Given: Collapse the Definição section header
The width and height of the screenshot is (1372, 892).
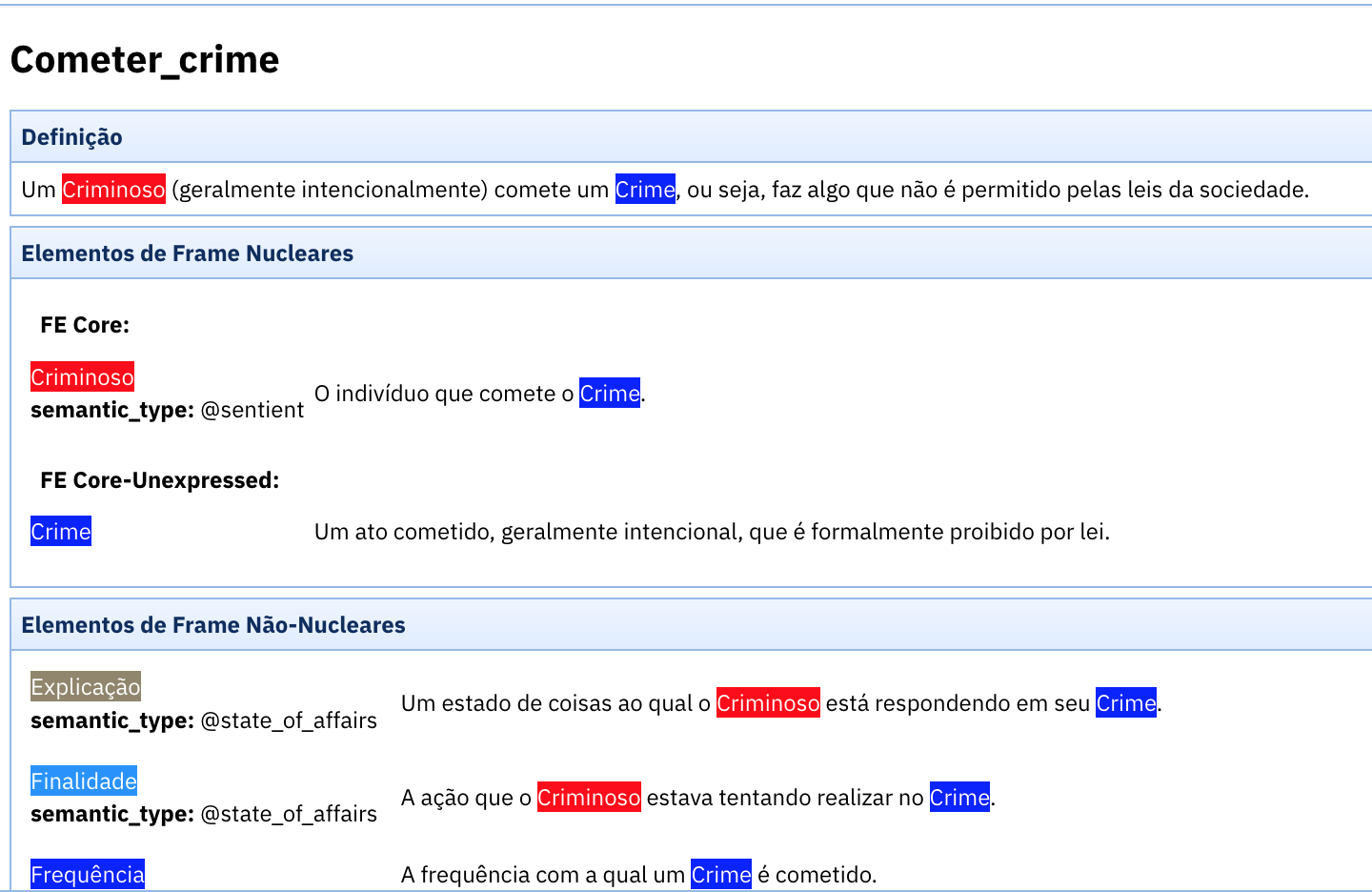Looking at the screenshot, I should pyautogui.click(x=72, y=137).
